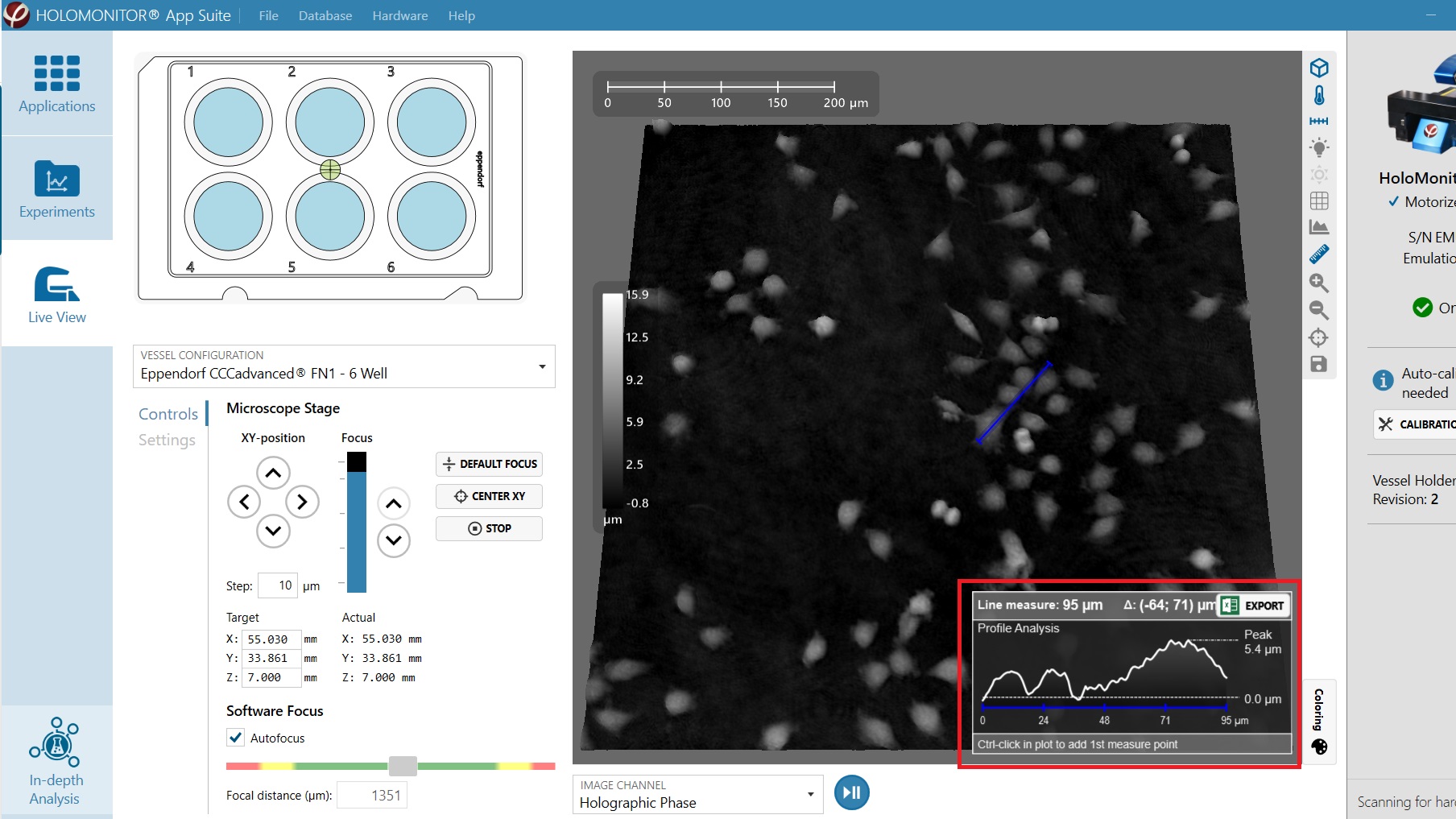
Task: Export the line profile to Excel
Action: (x=1255, y=606)
